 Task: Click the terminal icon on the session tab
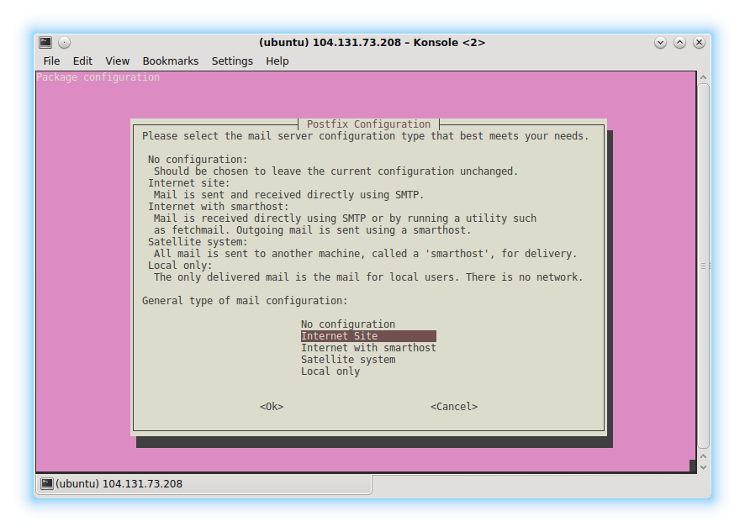coord(47,484)
